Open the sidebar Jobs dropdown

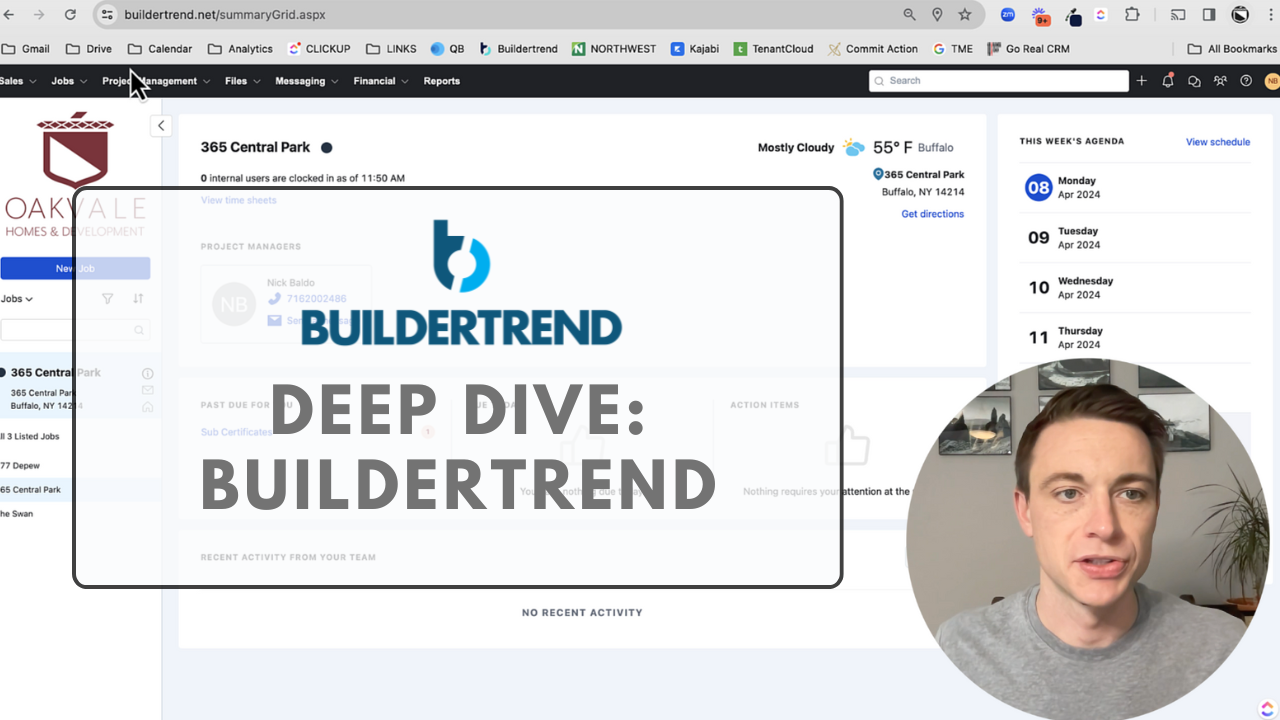17,298
